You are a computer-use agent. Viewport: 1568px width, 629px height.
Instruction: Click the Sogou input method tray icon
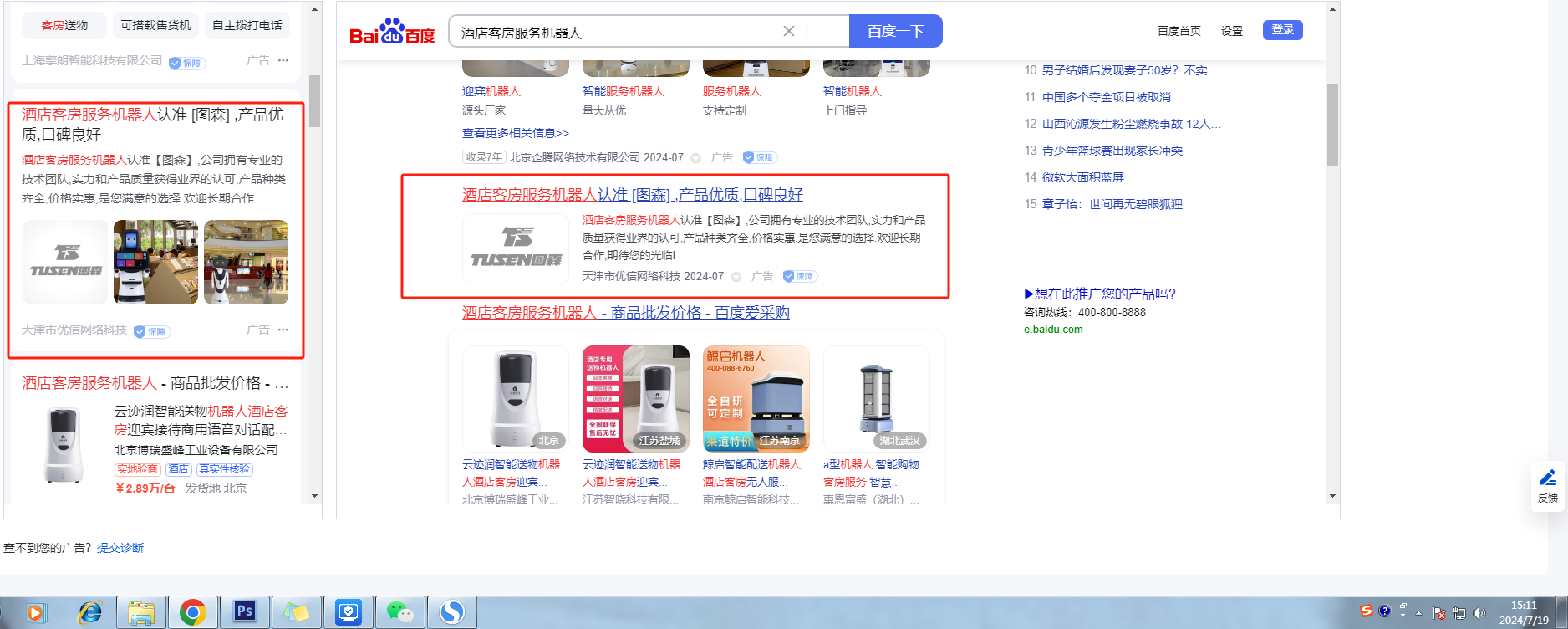1366,611
